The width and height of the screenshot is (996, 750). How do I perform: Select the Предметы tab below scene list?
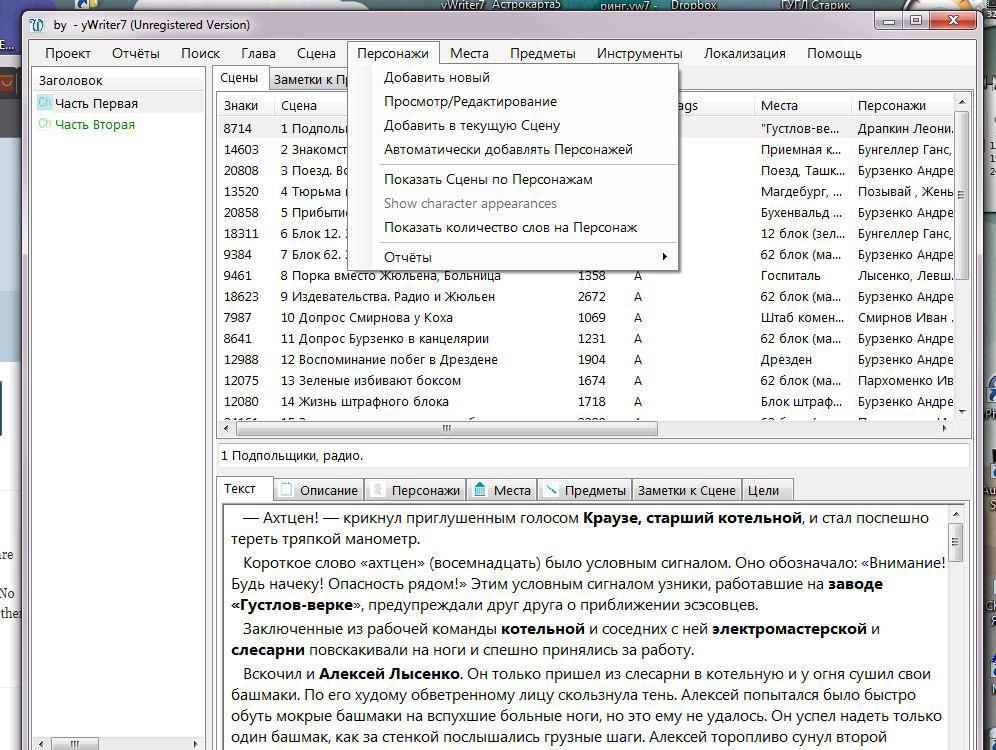click(585, 490)
